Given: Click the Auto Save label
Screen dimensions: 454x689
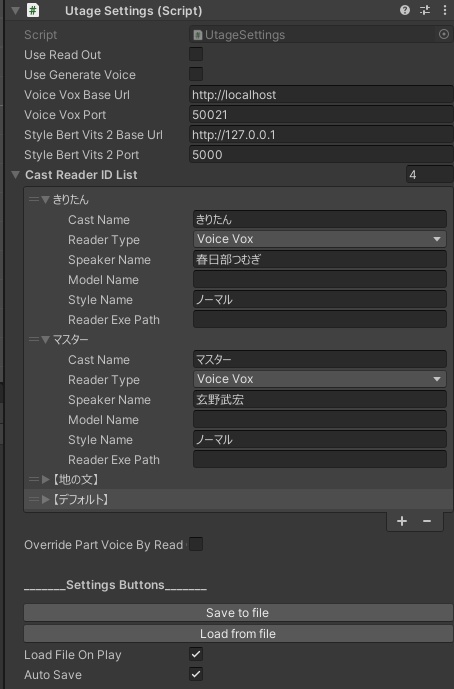Looking at the screenshot, I should tap(53, 674).
